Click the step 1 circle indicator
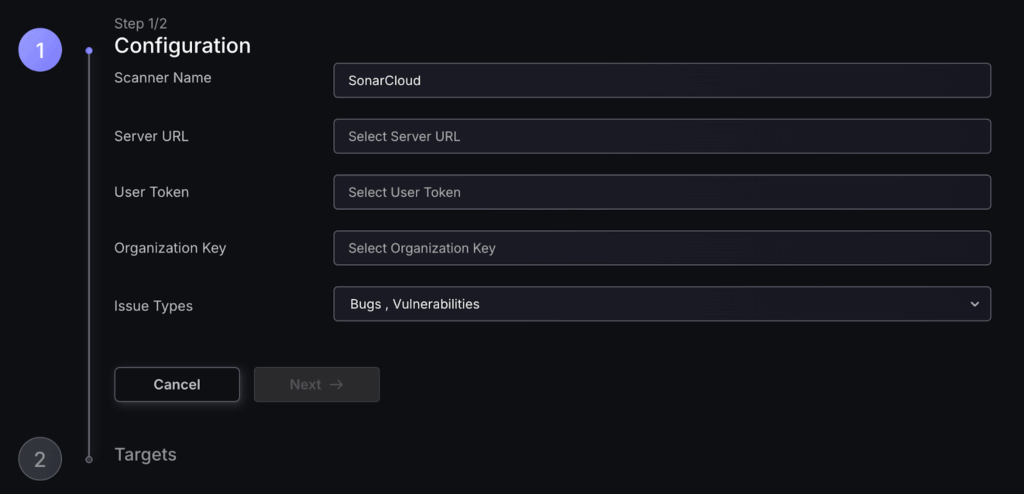 (x=40, y=50)
